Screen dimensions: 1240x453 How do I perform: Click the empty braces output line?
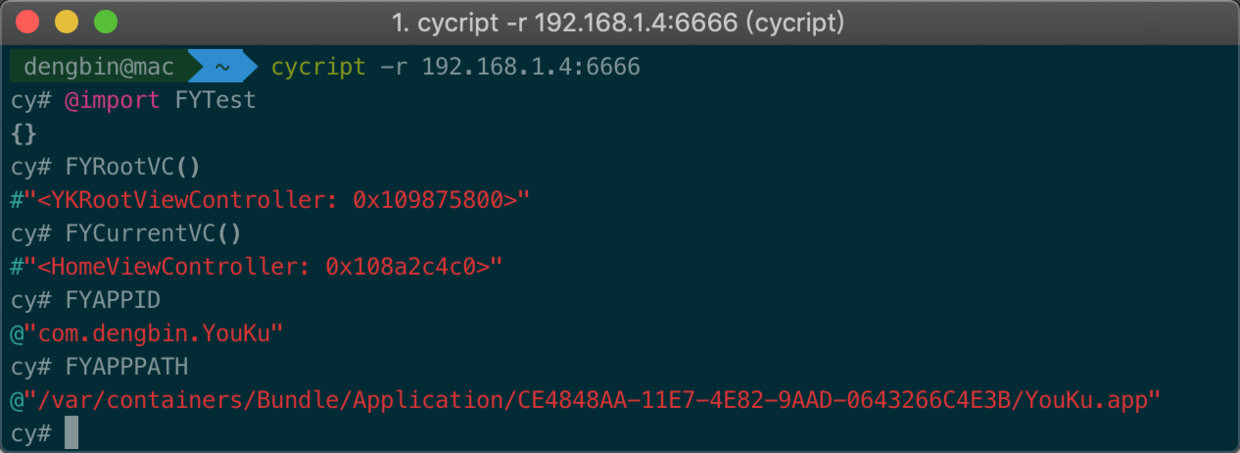[24, 133]
